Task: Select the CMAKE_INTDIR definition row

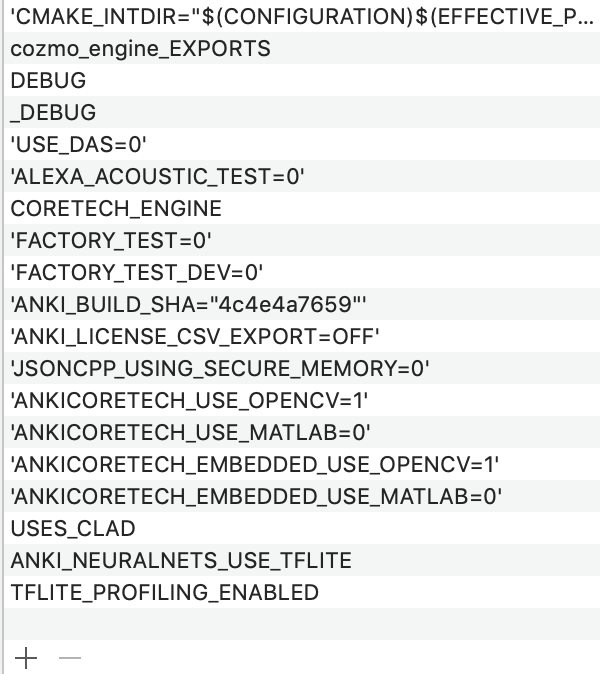Action: point(300,17)
